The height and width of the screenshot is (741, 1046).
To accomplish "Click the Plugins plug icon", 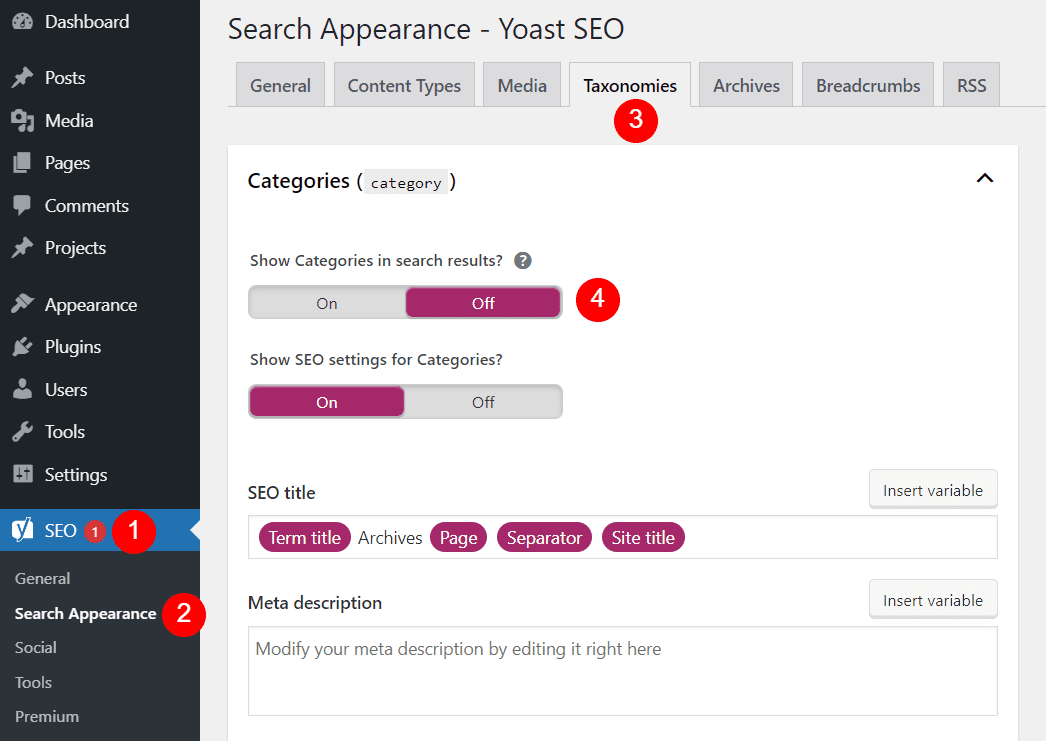I will [x=22, y=347].
